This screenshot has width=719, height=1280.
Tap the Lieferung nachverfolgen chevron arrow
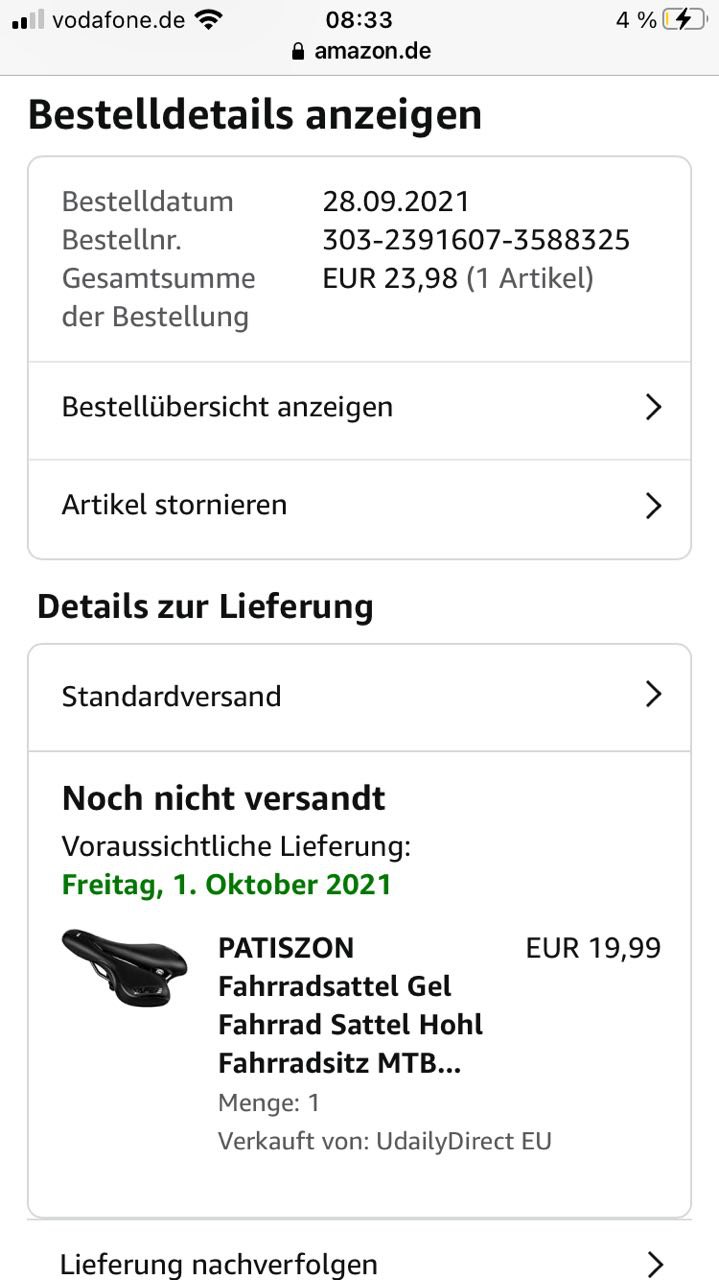[655, 1264]
